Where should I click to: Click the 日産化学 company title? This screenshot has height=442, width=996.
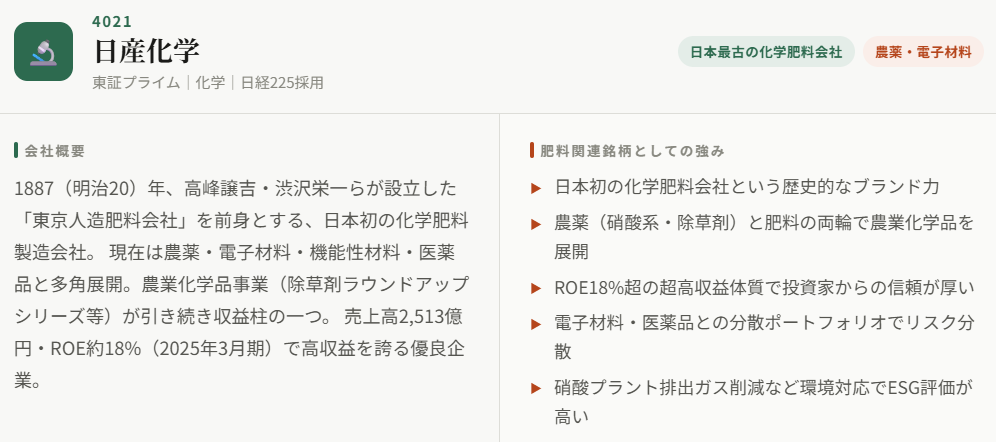[x=146, y=51]
